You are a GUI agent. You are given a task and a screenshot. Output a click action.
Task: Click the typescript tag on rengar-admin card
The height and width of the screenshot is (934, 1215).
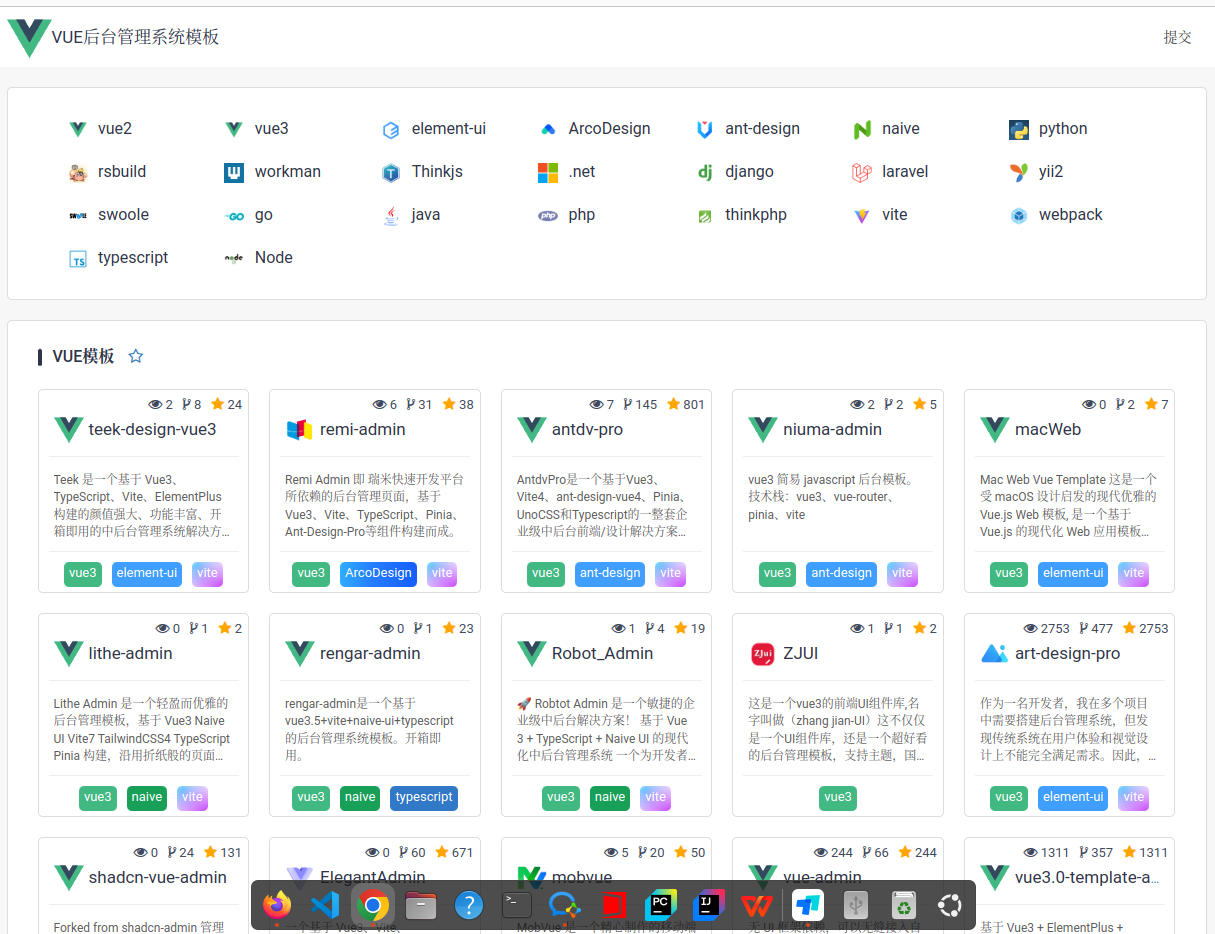pos(424,797)
